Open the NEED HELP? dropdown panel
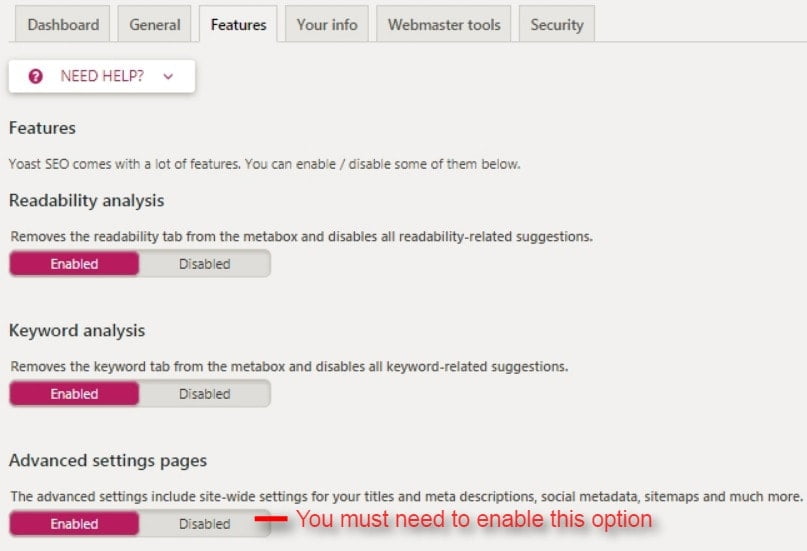Viewport: 807px width, 551px height. (x=102, y=76)
